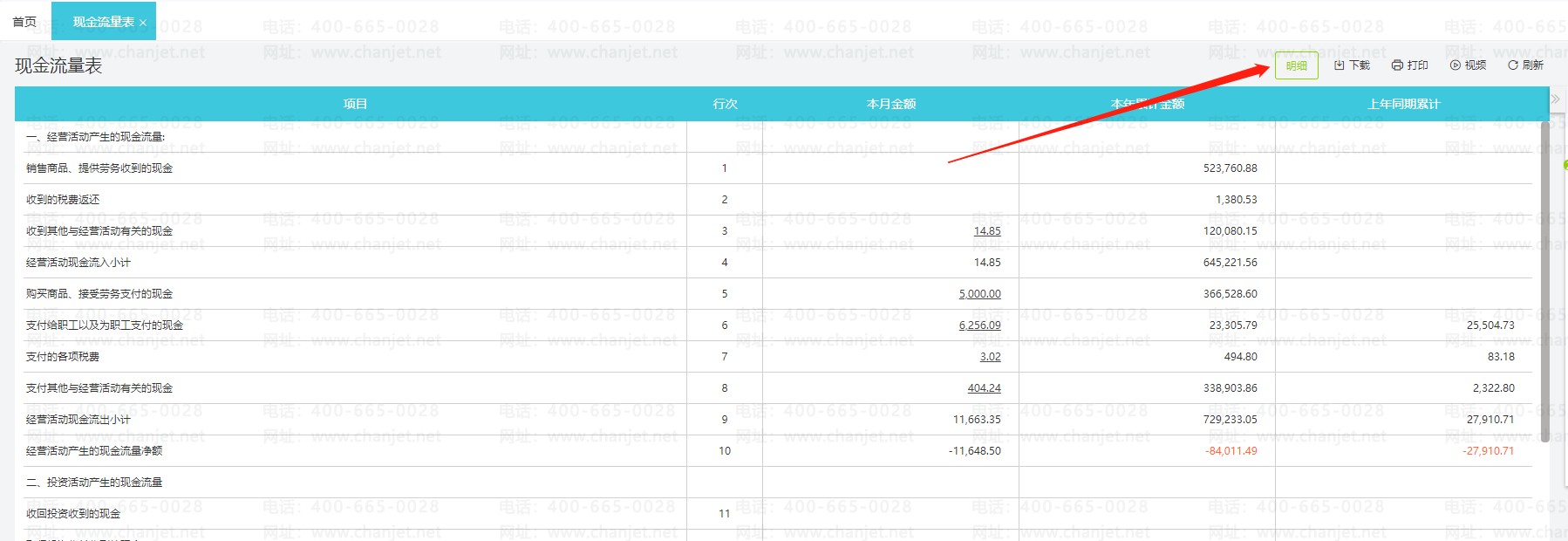The width and height of the screenshot is (1568, 541).
Task: Click the monthly value -11,648.50
Action: click(x=975, y=451)
